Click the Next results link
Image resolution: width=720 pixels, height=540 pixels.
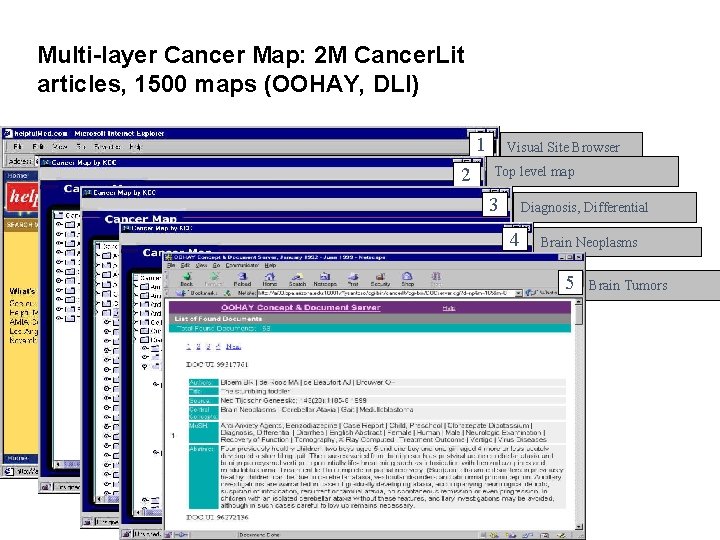point(233,346)
